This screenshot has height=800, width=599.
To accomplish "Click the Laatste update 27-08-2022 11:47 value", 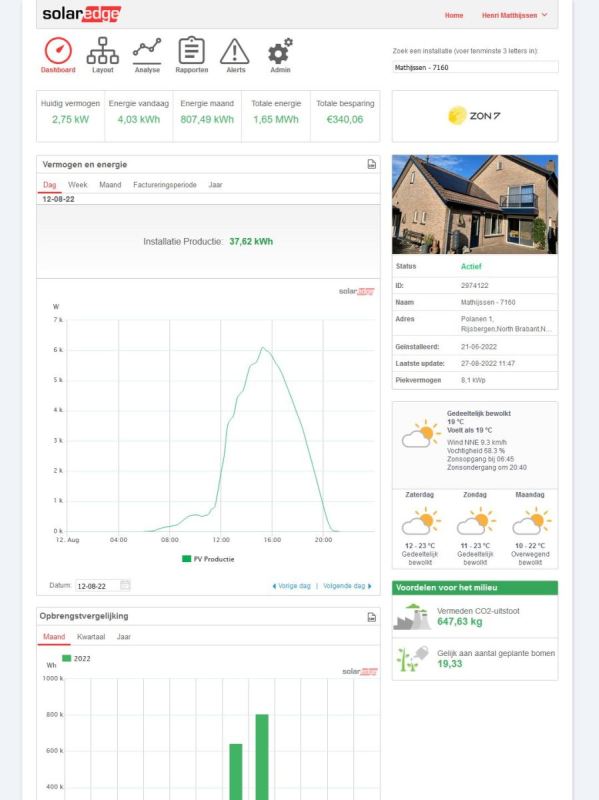I will [488, 363].
